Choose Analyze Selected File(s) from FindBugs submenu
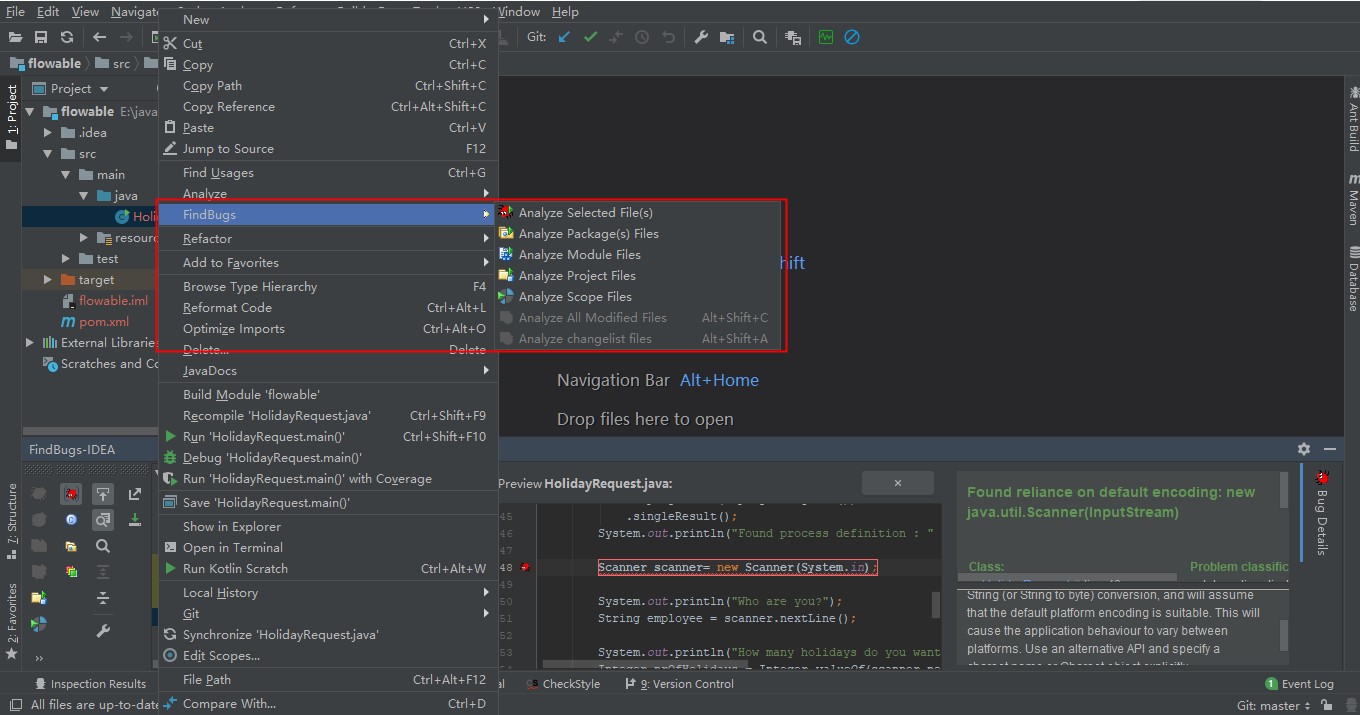1360x715 pixels. click(x=585, y=213)
